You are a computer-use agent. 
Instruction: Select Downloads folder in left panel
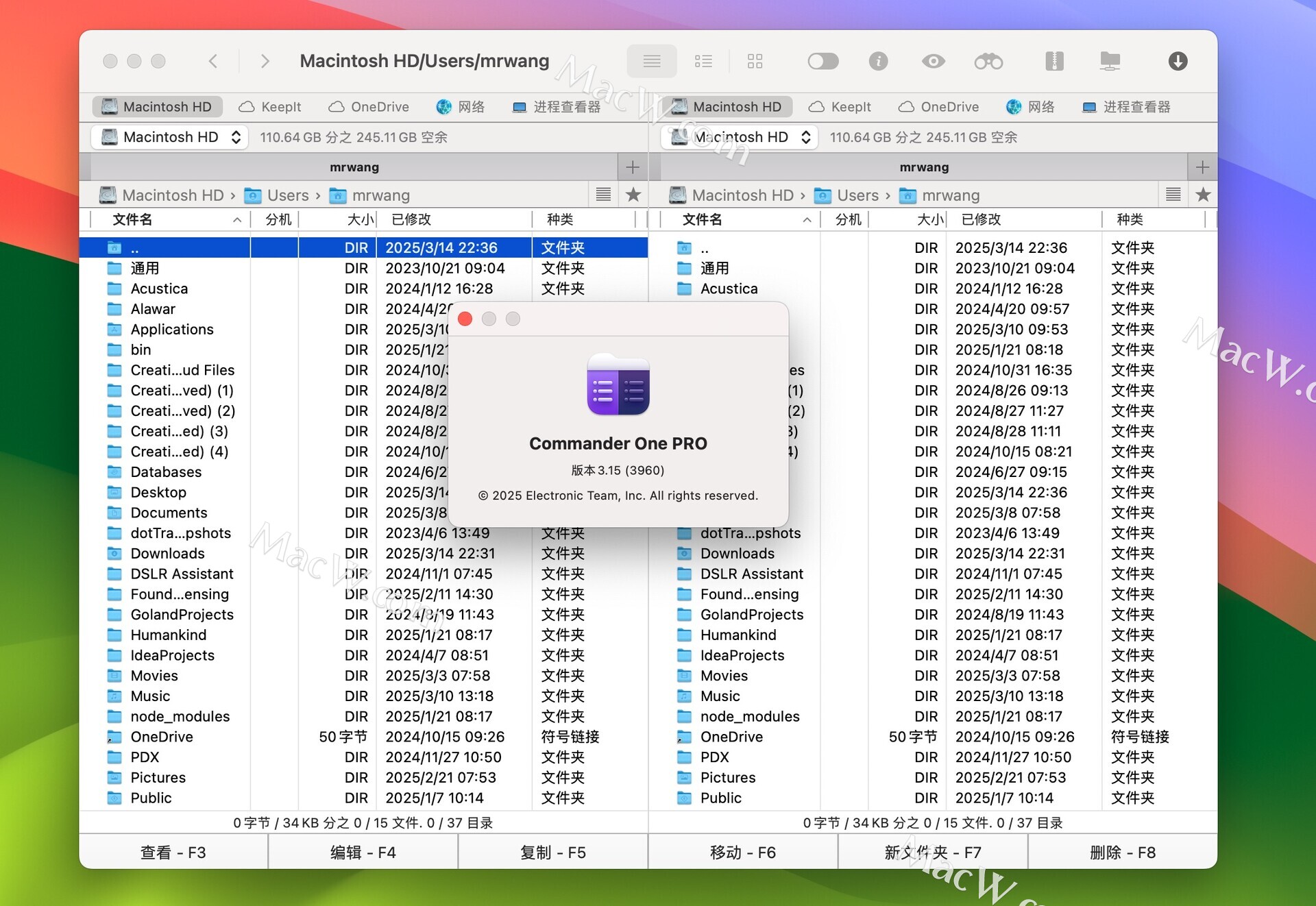click(363, 553)
